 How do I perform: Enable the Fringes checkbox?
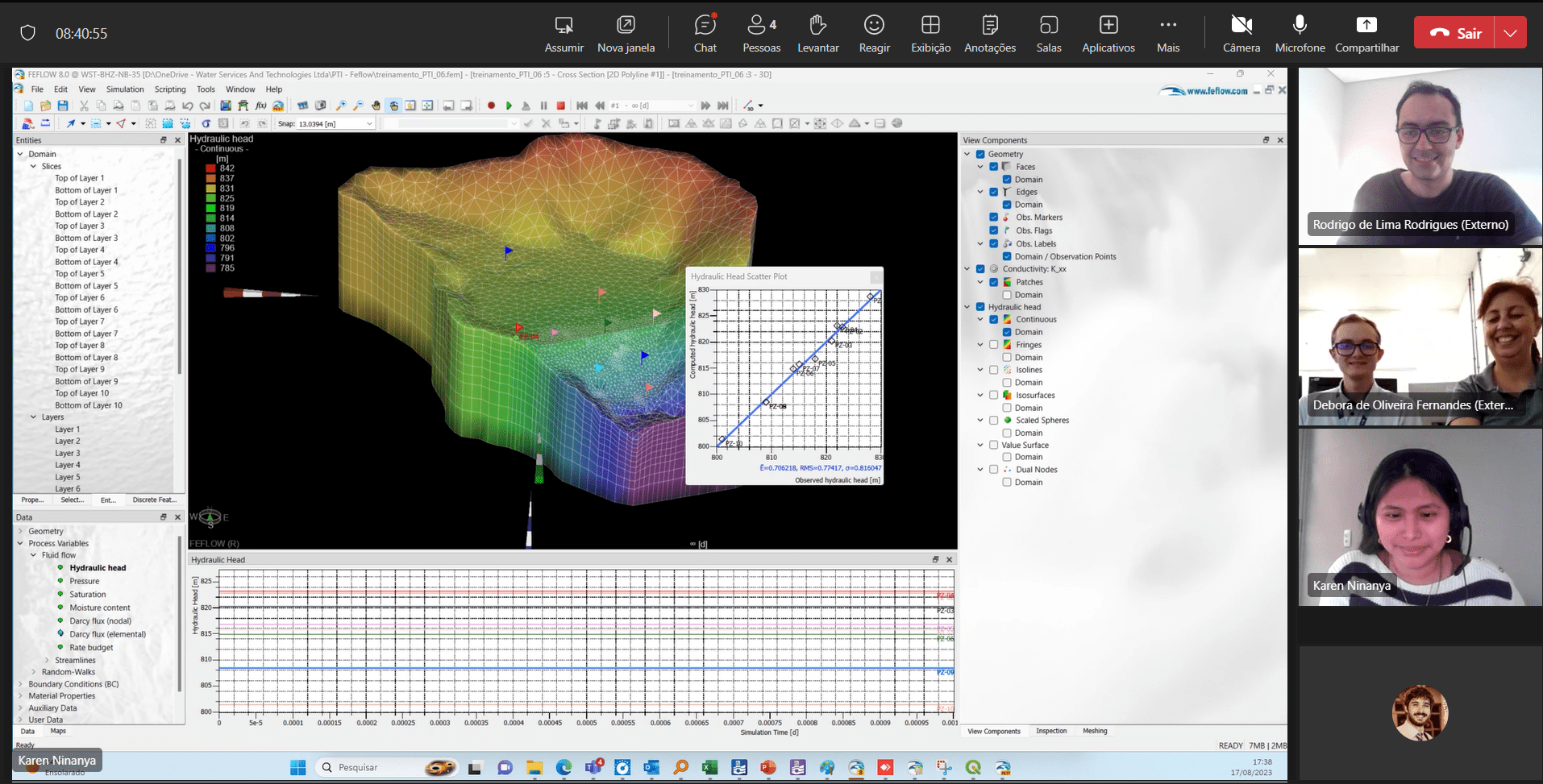(x=993, y=345)
